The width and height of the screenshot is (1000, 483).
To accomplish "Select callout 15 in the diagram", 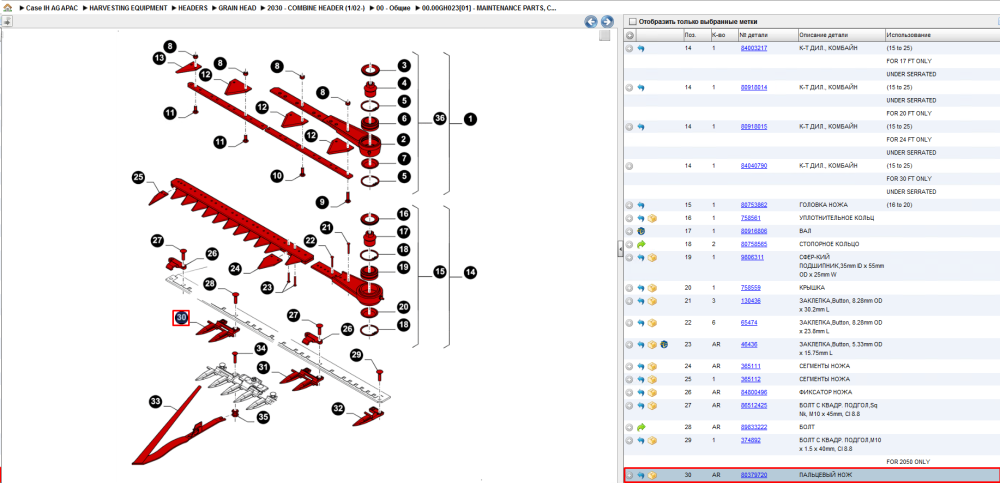I will (x=439, y=272).
